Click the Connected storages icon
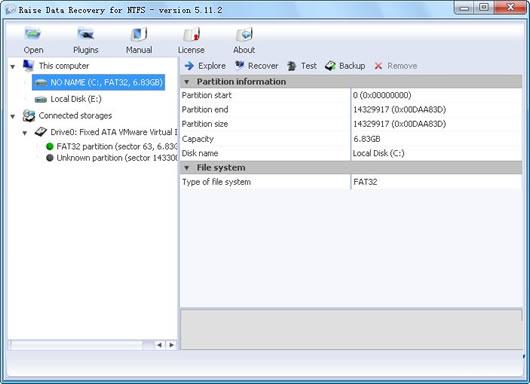Screen dimensions: 530x384 point(29,116)
